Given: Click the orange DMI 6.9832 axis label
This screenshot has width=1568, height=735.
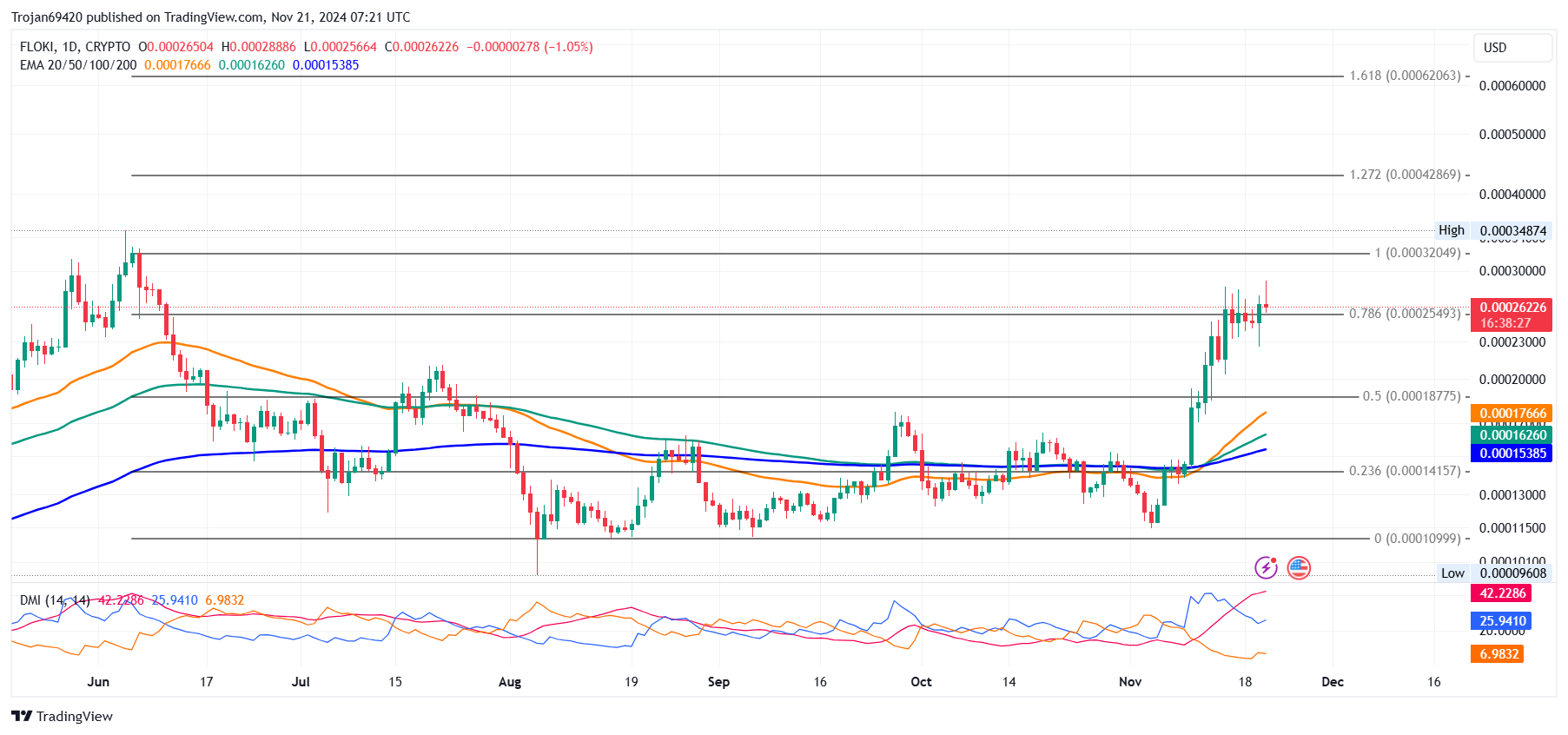Looking at the screenshot, I should [1499, 653].
